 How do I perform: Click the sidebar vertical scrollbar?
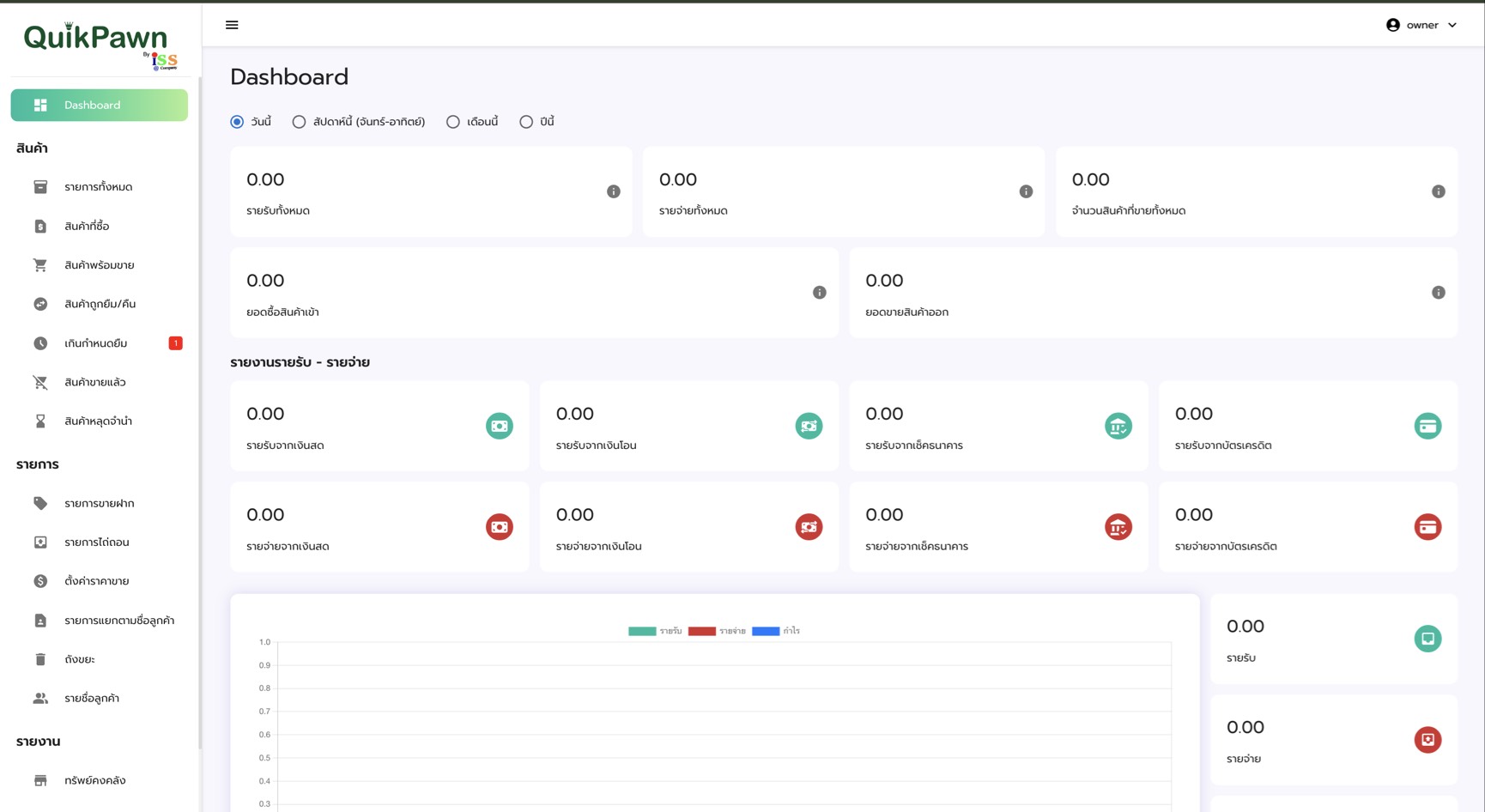click(200, 412)
